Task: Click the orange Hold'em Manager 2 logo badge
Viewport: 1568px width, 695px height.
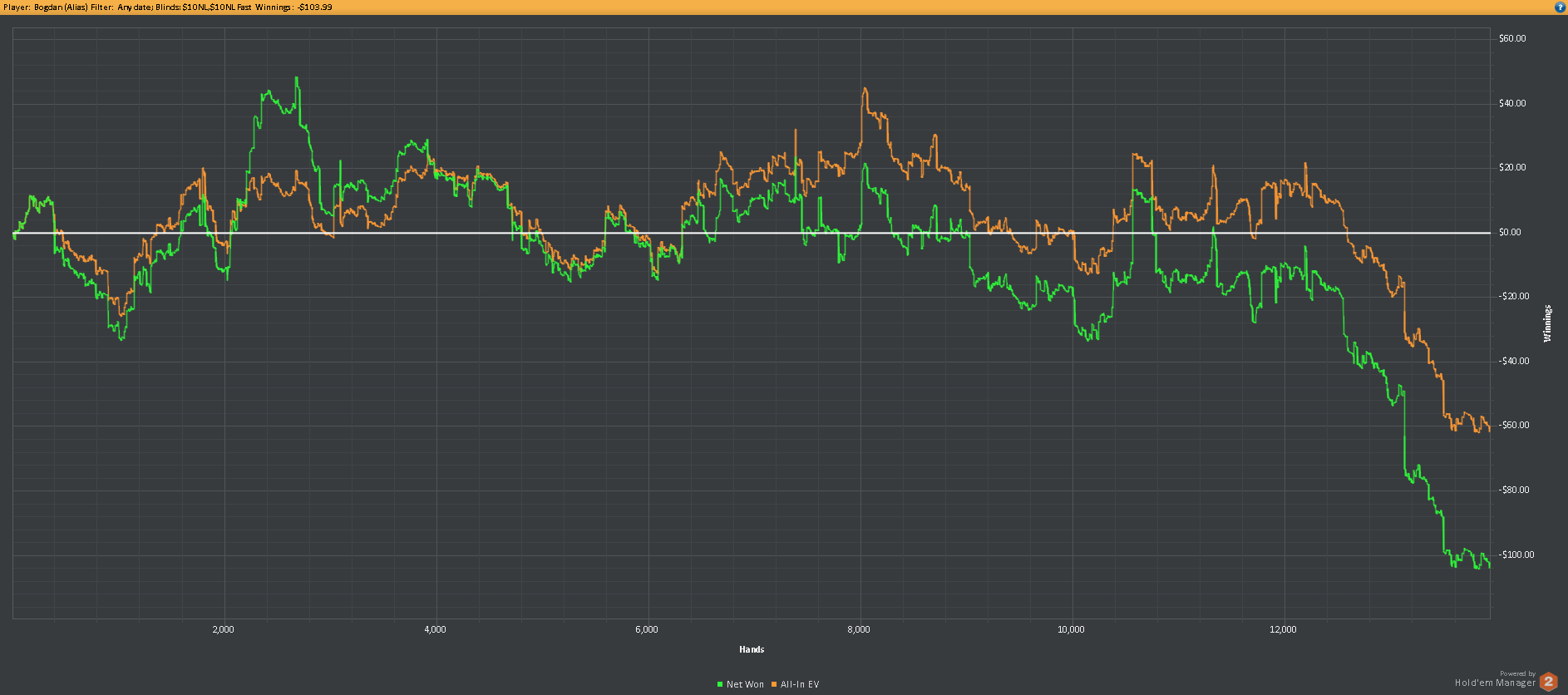Action: (1549, 682)
